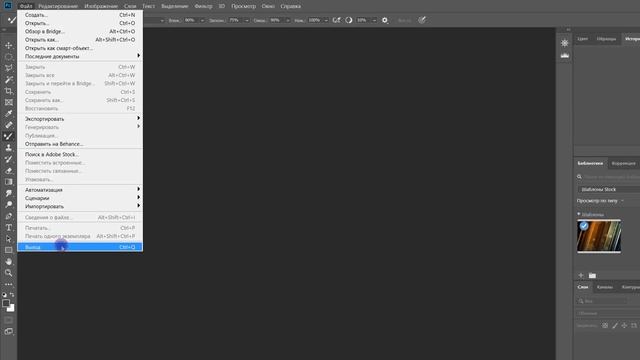640x360 pixels.
Task: Toggle airbrush-style build-up icon
Action: pyautogui.click(x=336, y=20)
